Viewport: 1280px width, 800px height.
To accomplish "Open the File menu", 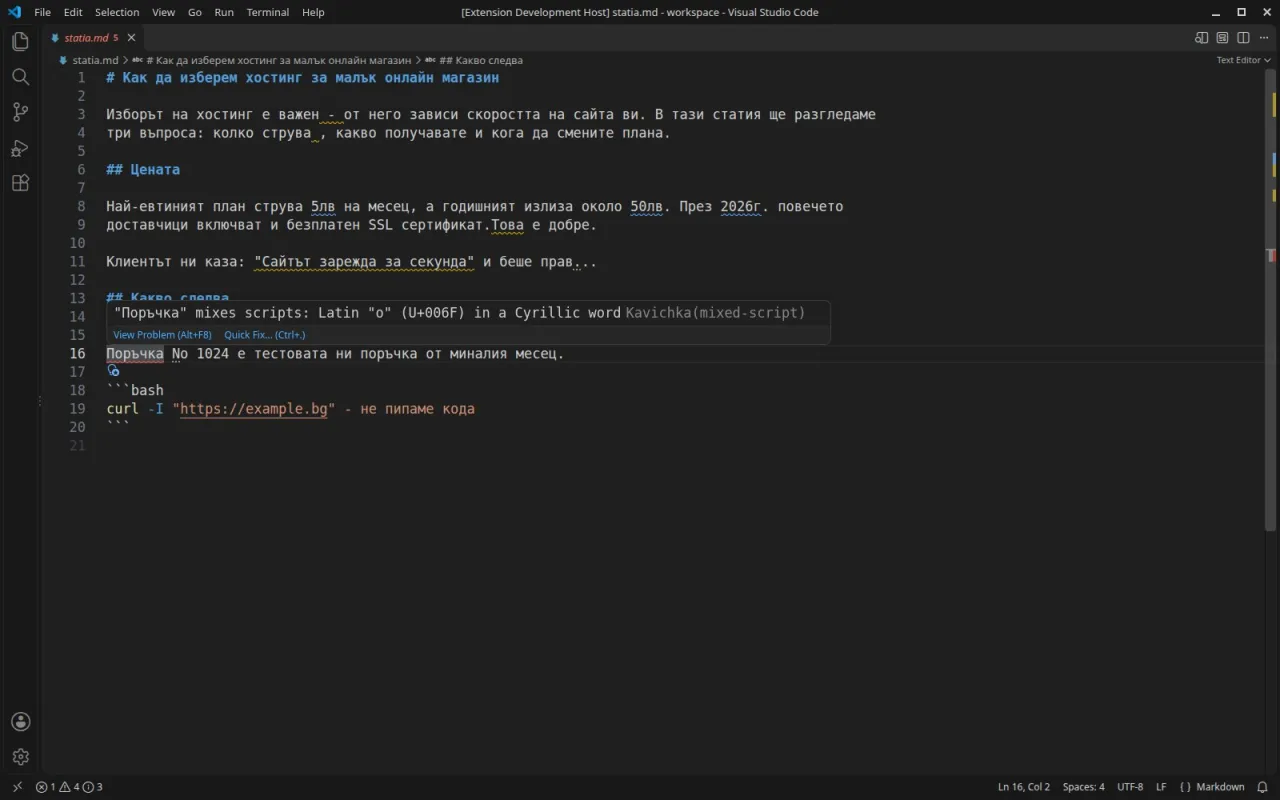I will coord(42,12).
